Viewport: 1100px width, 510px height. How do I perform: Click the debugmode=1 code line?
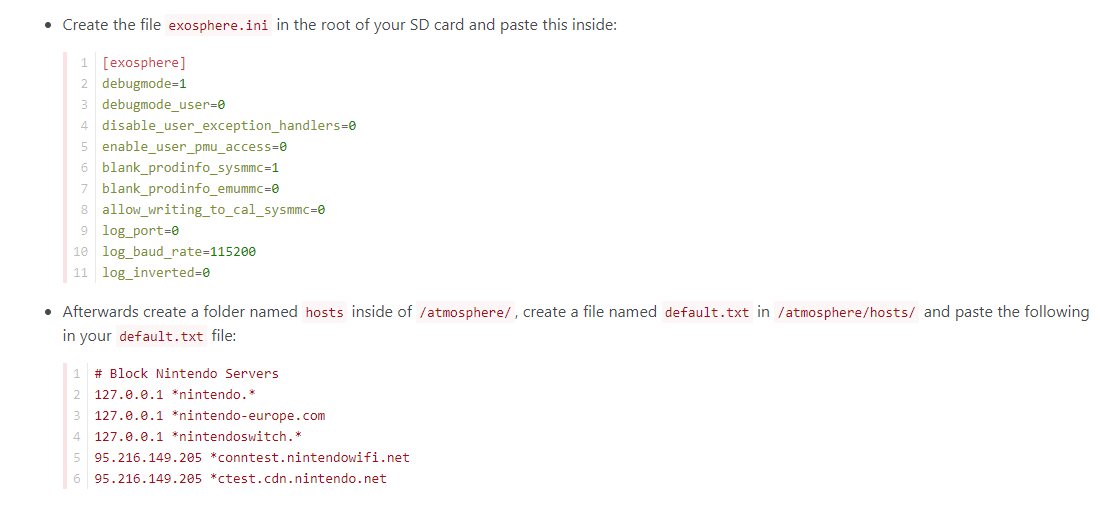pos(144,84)
